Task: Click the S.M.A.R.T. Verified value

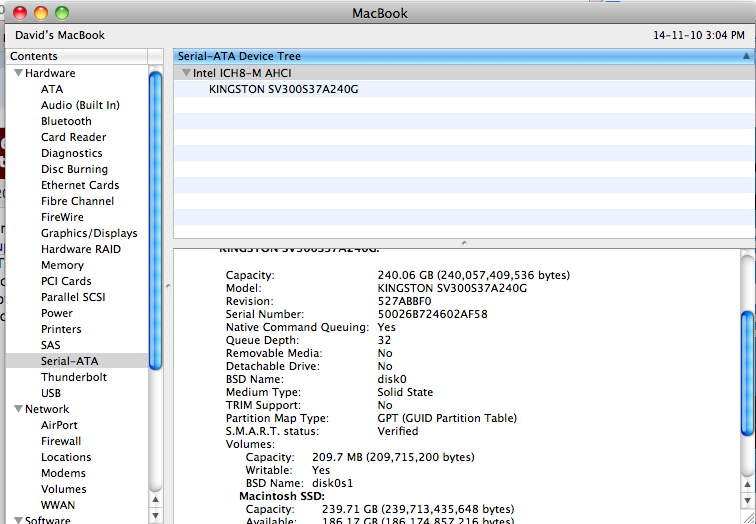Action: pyautogui.click(x=398, y=431)
